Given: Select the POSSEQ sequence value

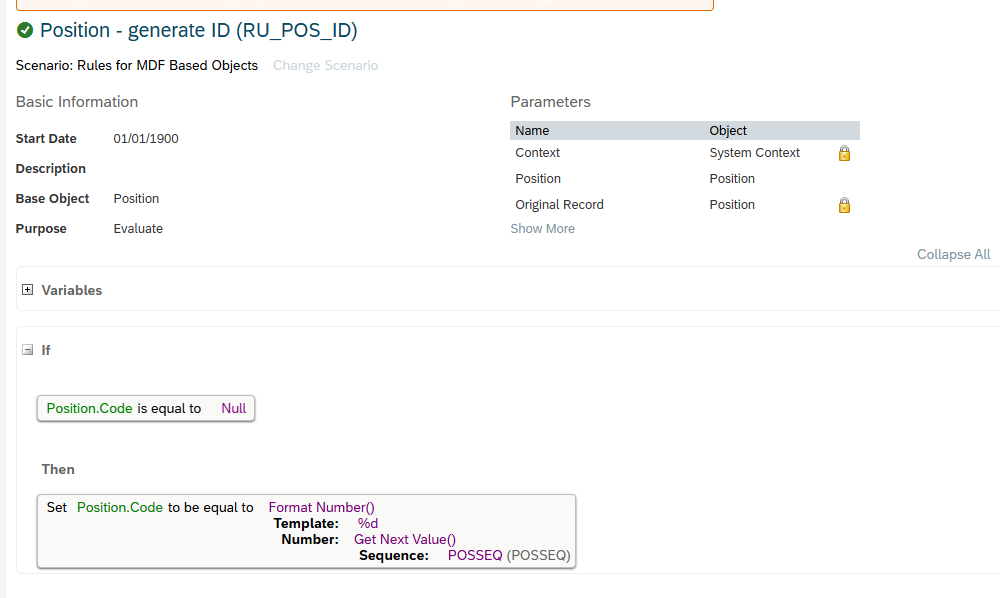Looking at the screenshot, I should (475, 555).
